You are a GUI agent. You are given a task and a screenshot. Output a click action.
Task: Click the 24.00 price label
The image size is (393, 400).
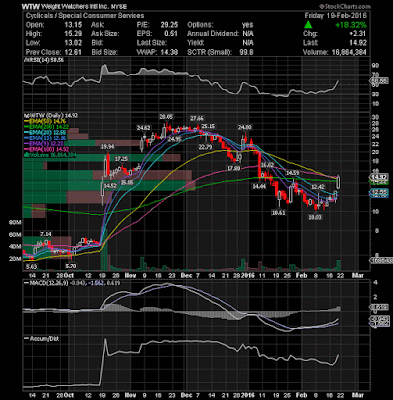(244, 127)
